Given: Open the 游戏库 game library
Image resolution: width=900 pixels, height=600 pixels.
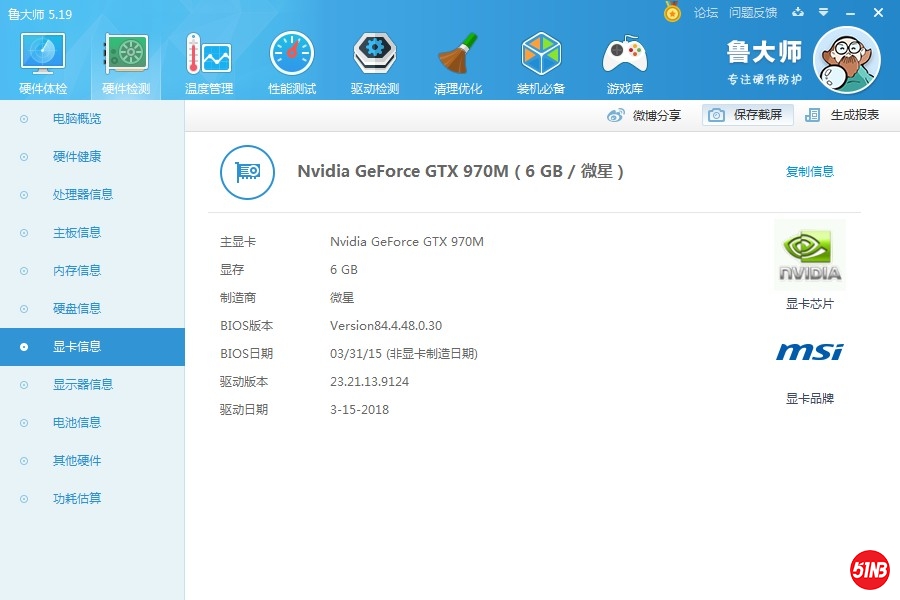Looking at the screenshot, I should 624,60.
